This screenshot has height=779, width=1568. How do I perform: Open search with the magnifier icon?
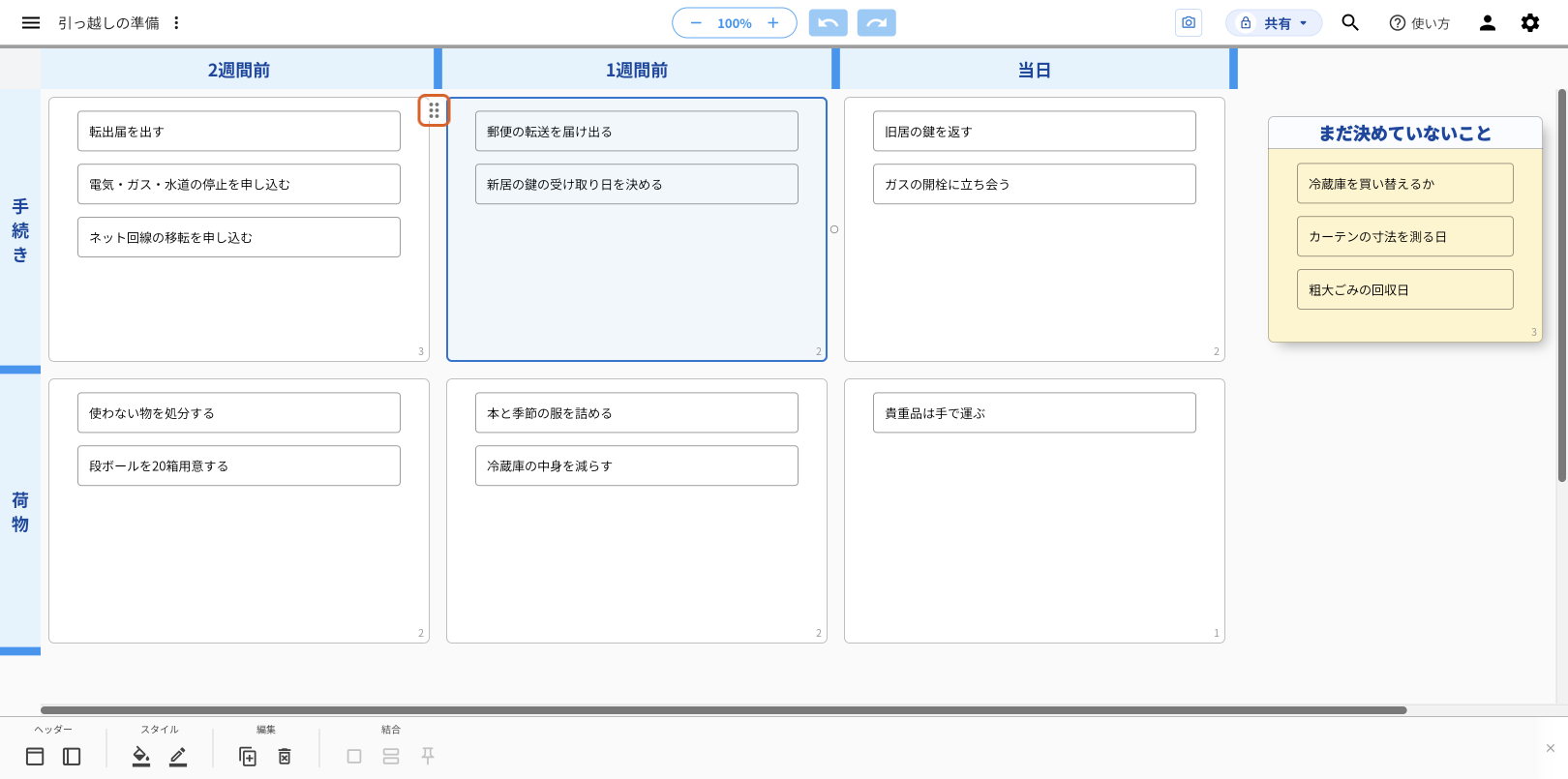pyautogui.click(x=1350, y=23)
